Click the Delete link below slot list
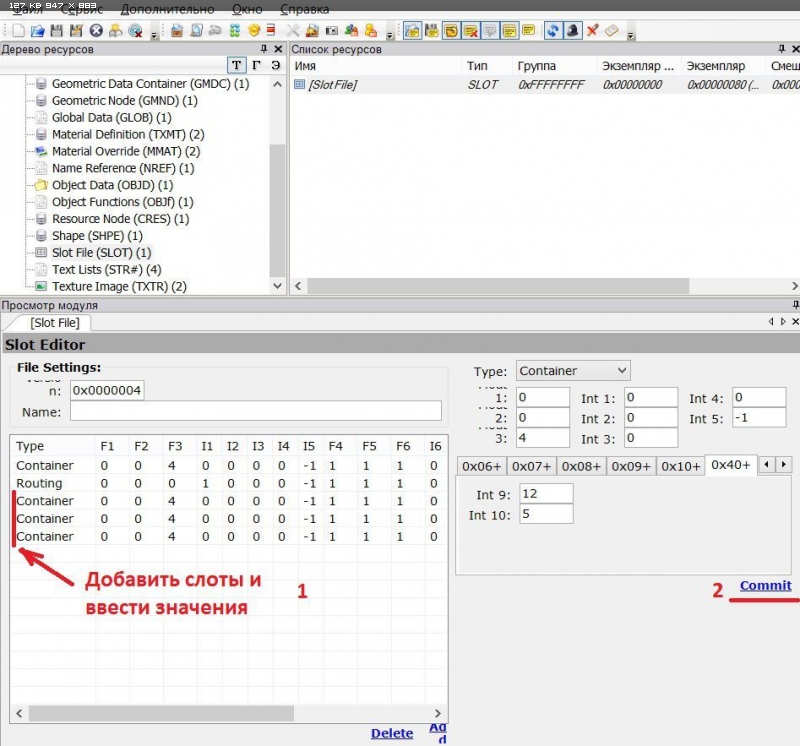This screenshot has width=800, height=746. click(391, 733)
